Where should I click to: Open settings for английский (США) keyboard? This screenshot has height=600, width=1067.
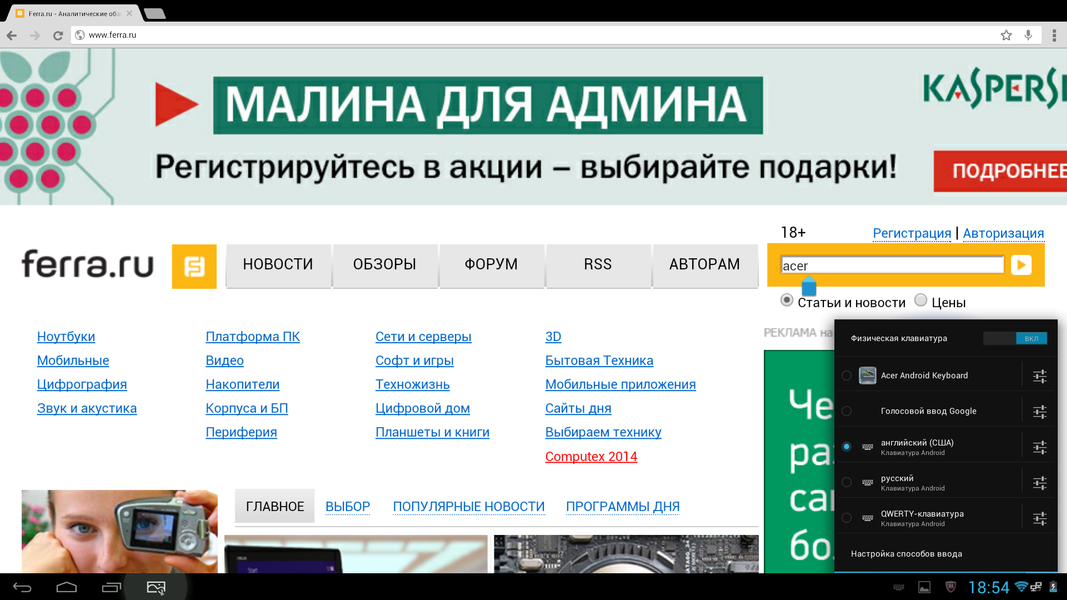[x=1039, y=447]
